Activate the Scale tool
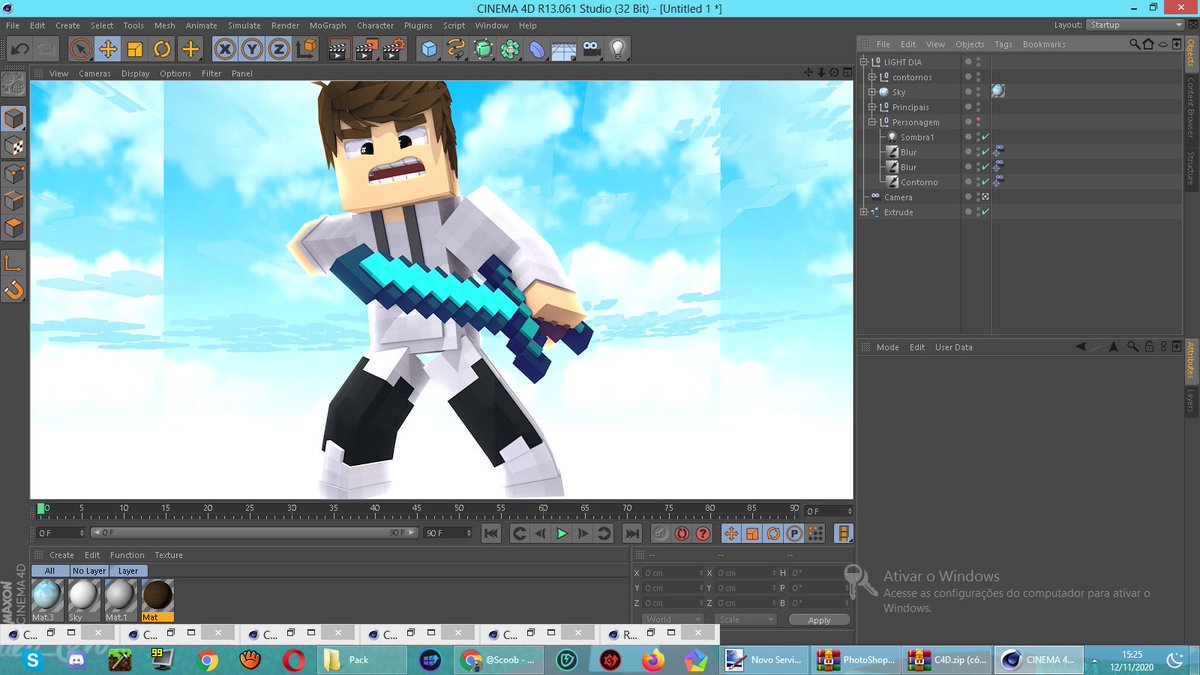Viewport: 1200px width, 675px height. point(135,48)
